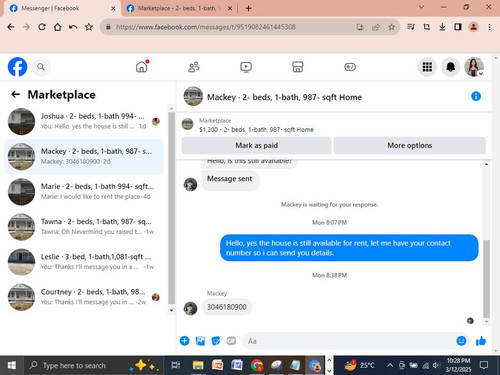Reload the page

tap(42, 27)
